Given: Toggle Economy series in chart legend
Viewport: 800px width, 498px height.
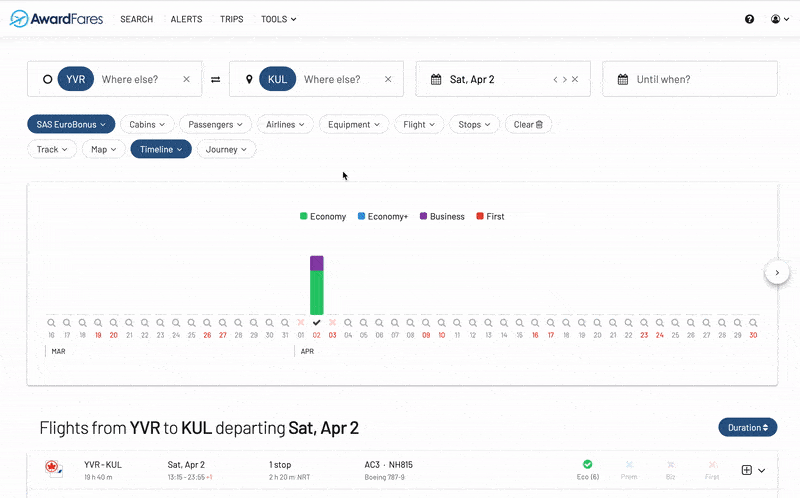Looking at the screenshot, I should (322, 216).
